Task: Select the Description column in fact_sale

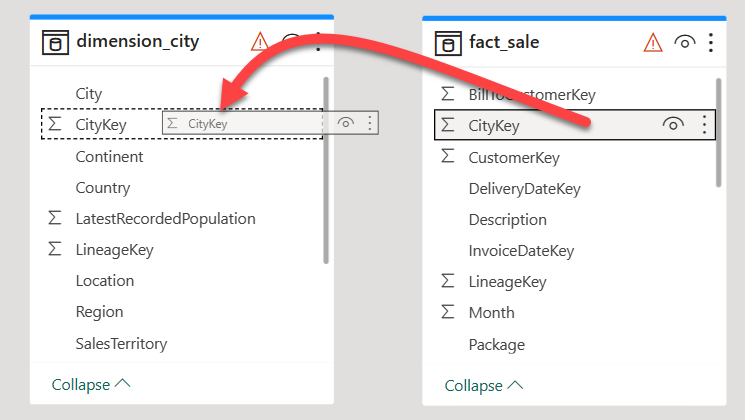Action: coord(507,220)
